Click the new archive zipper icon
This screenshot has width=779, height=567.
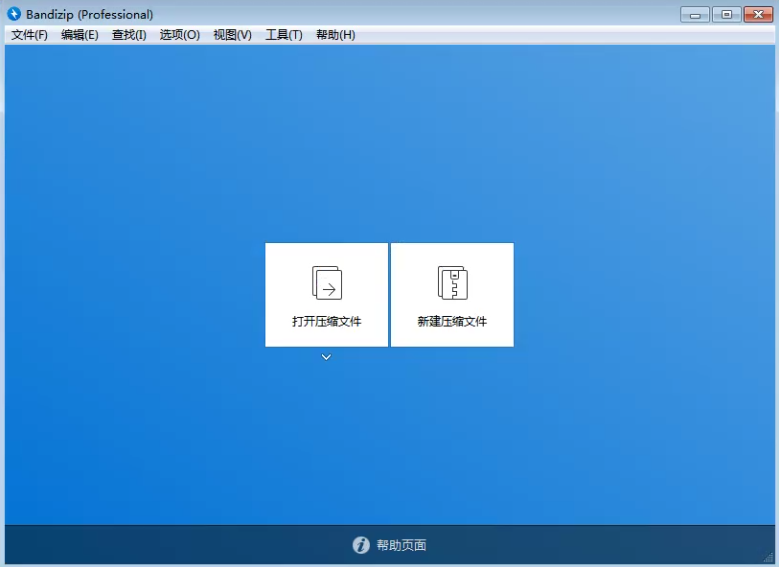[x=452, y=283]
